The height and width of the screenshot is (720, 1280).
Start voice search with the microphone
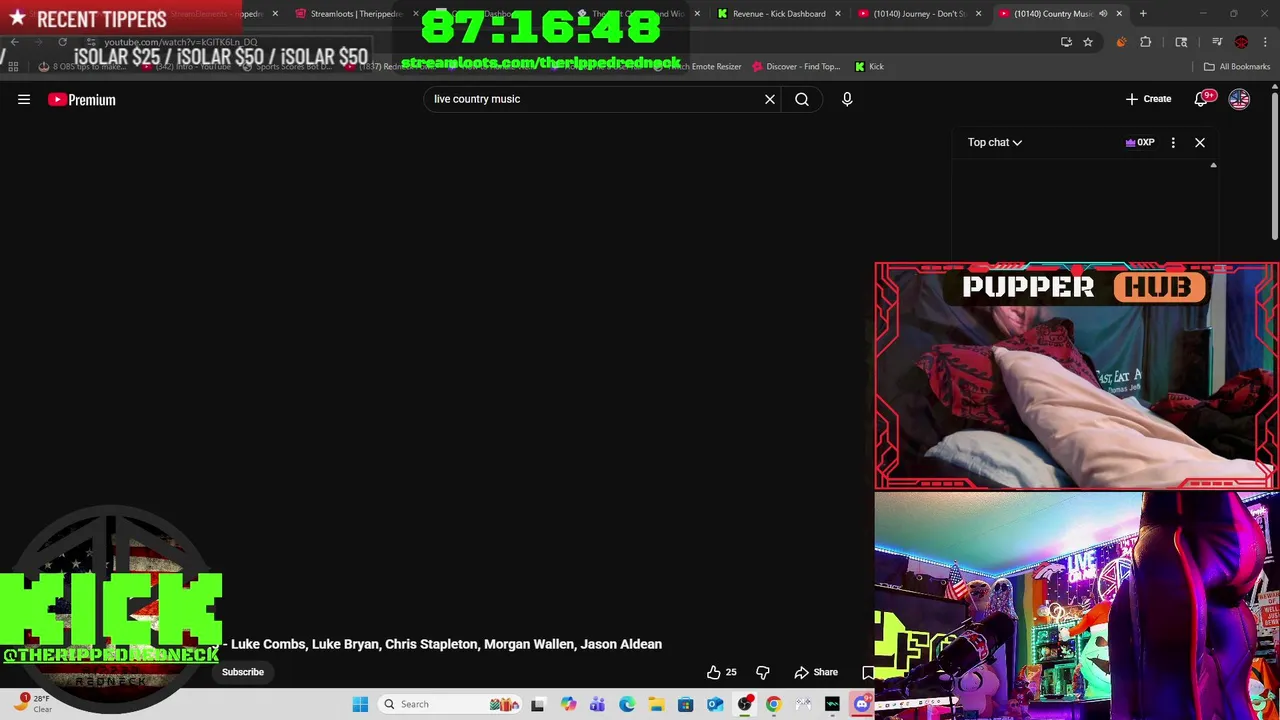(847, 99)
